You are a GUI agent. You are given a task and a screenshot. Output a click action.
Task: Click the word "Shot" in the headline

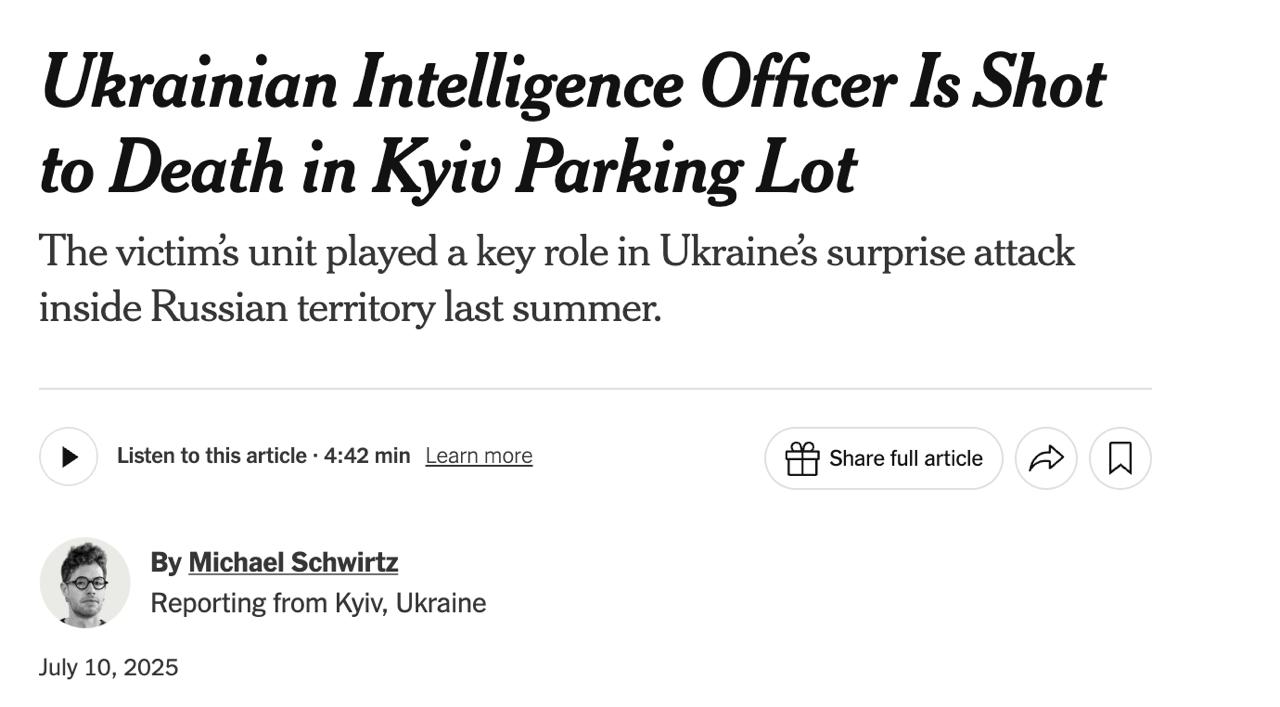[x=1038, y=84]
